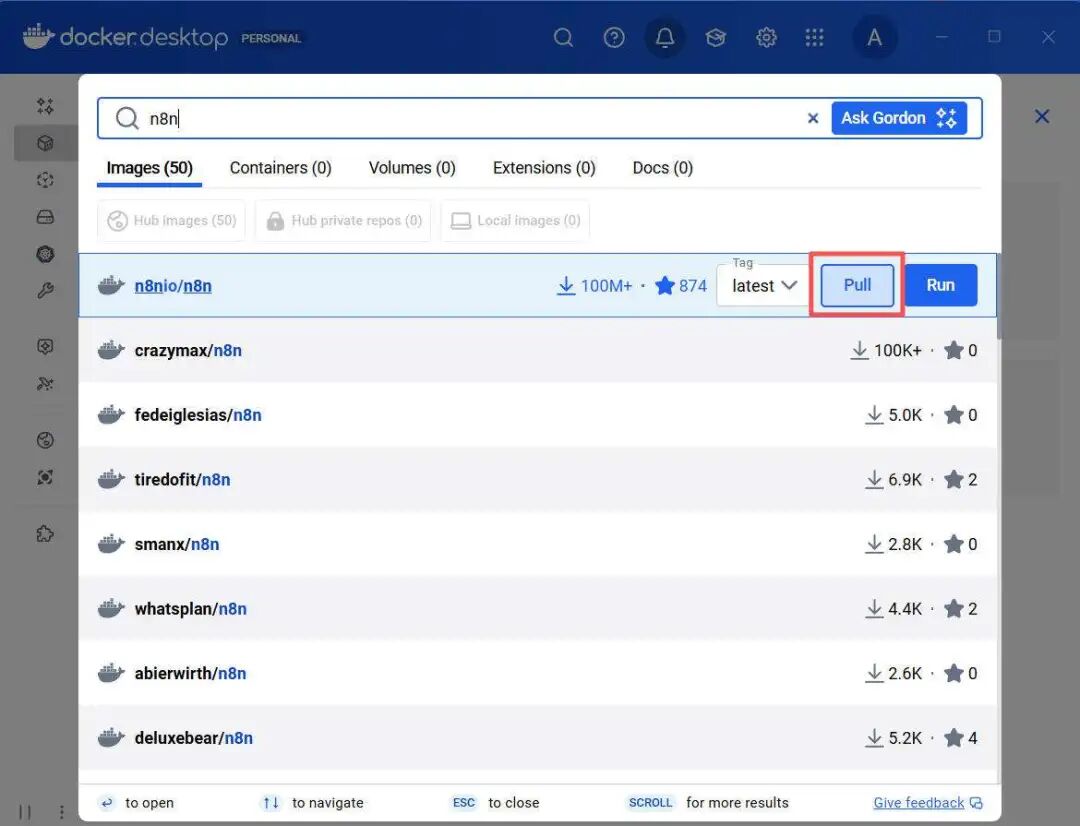1080x826 pixels.
Task: Toggle the Local images (0) filter
Action: (515, 220)
